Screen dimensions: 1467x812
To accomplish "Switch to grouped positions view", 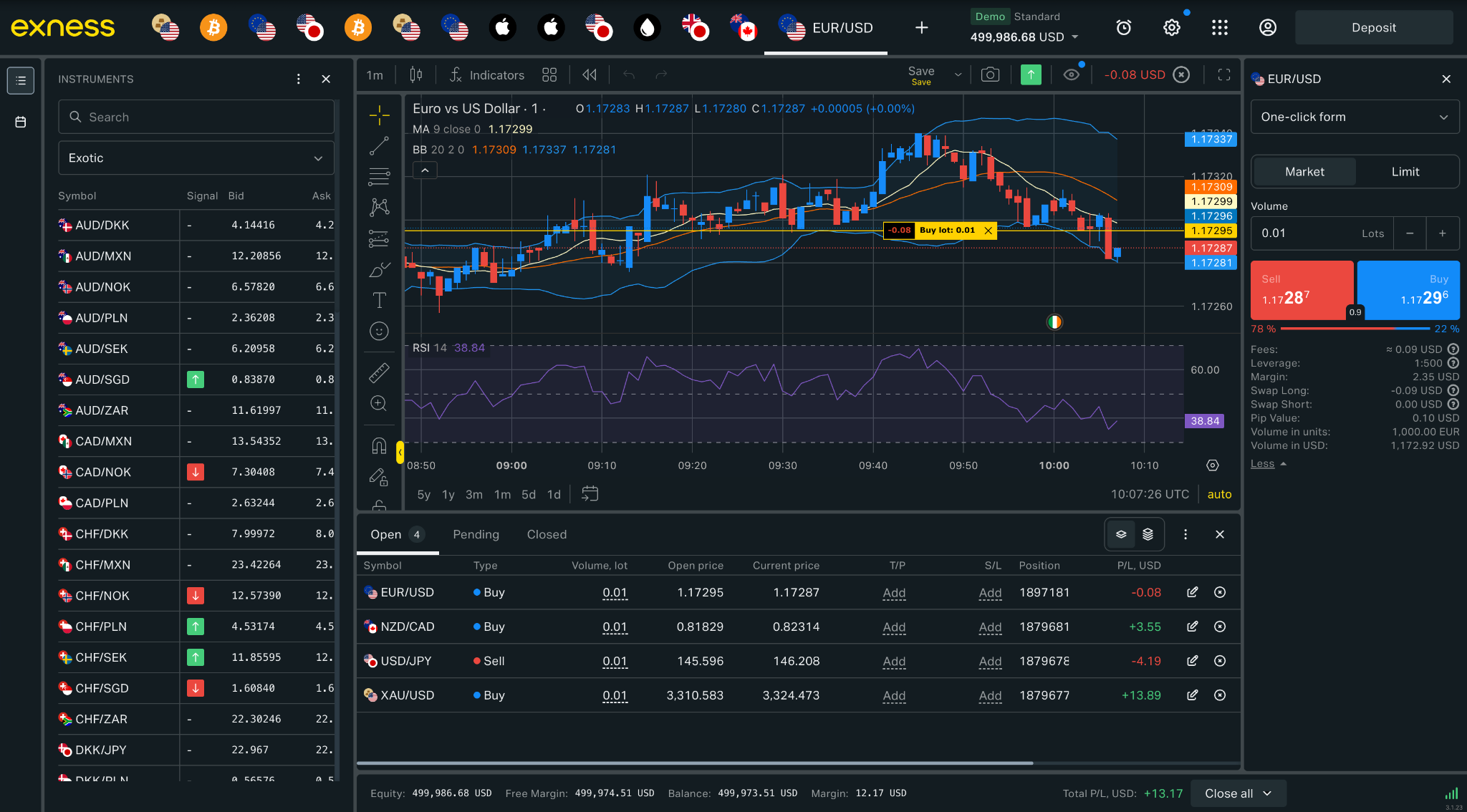I will [1148, 534].
